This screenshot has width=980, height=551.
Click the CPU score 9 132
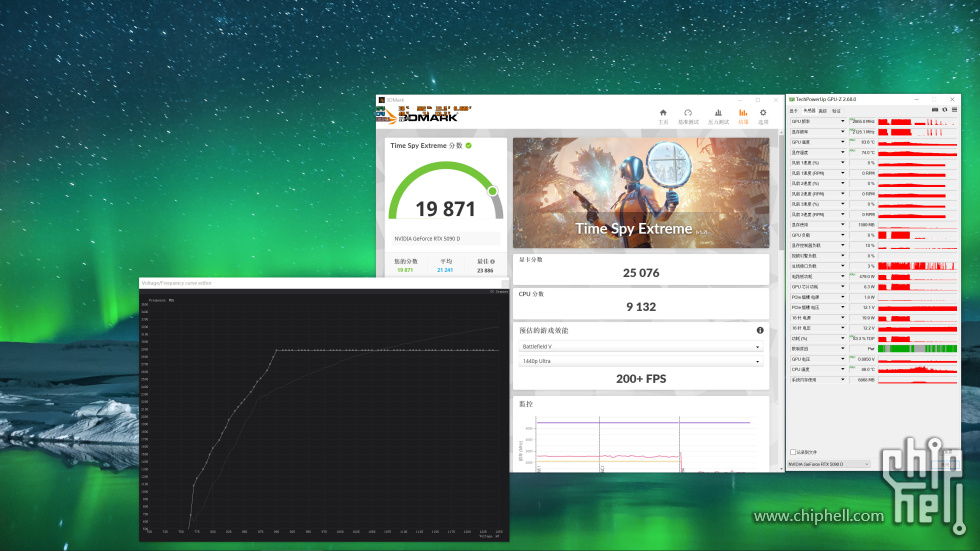coord(641,307)
